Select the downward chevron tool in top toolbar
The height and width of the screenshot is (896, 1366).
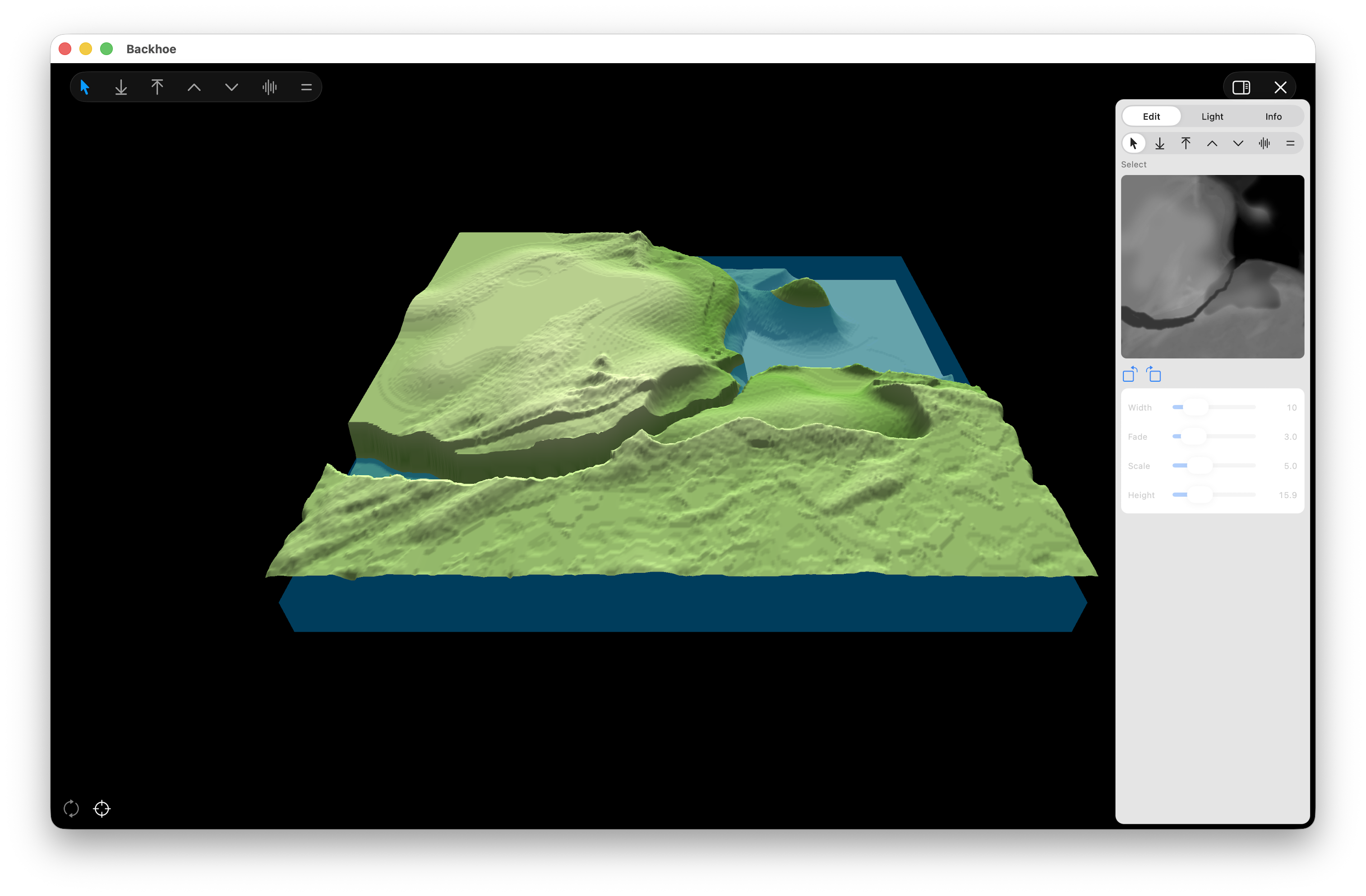point(231,87)
